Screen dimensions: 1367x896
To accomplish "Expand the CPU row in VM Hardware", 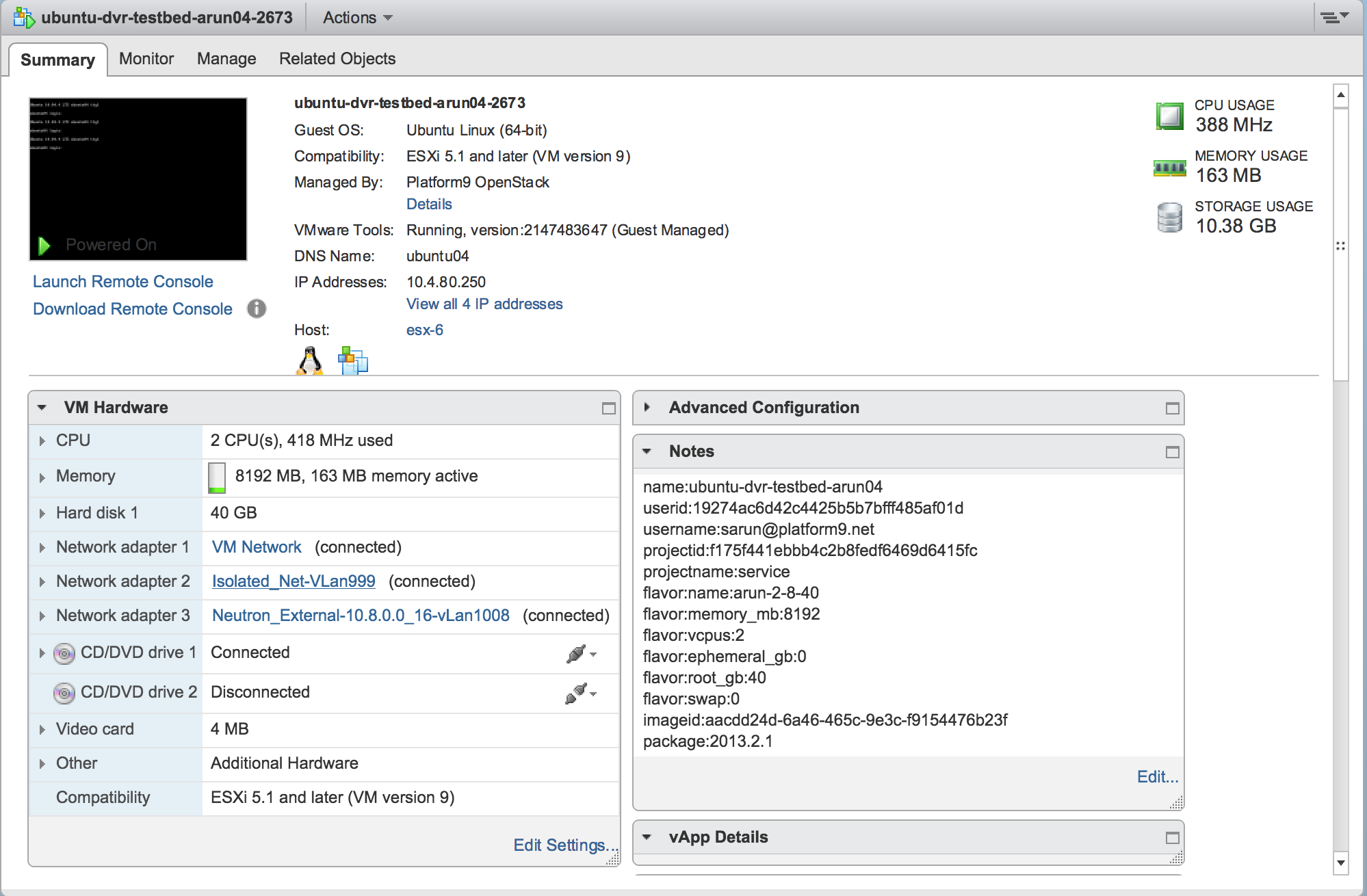I will 41,440.
